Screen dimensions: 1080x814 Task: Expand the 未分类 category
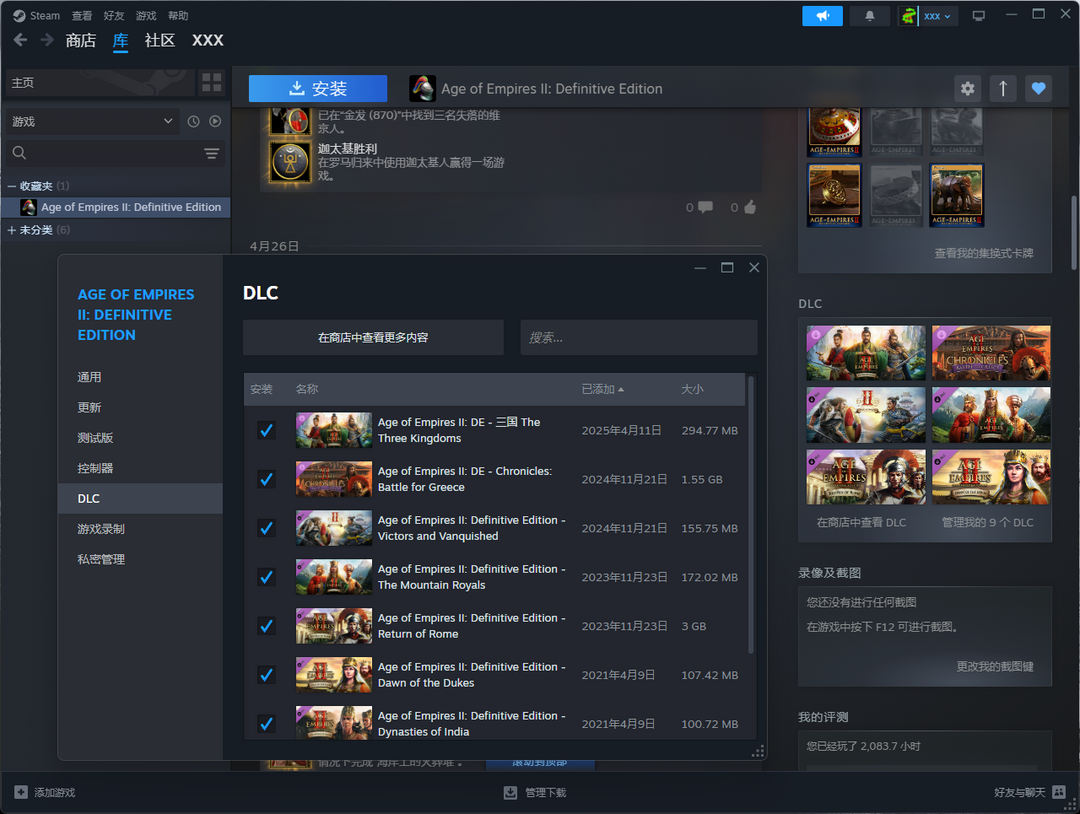(11, 230)
